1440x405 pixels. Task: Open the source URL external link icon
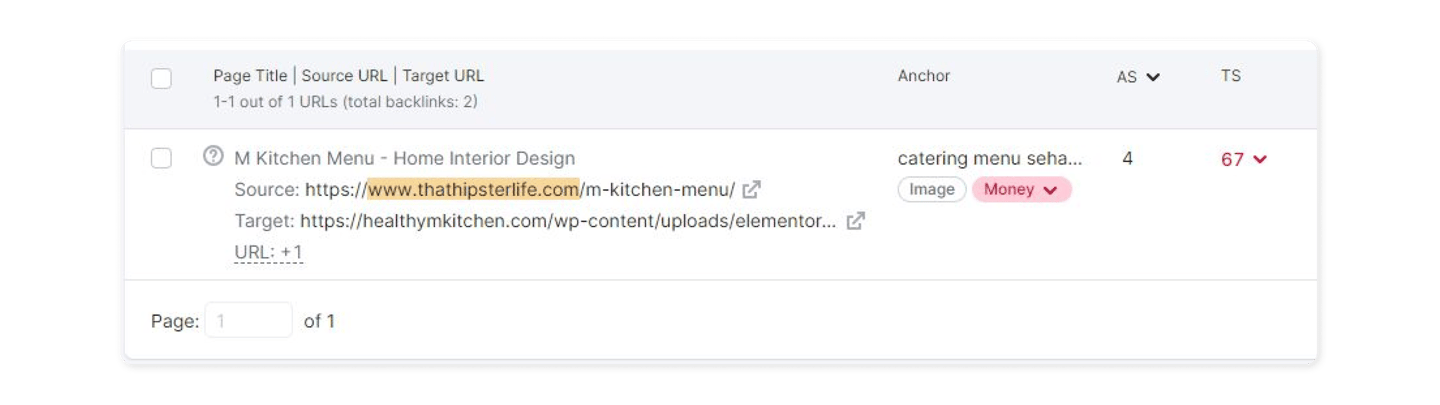pos(752,189)
